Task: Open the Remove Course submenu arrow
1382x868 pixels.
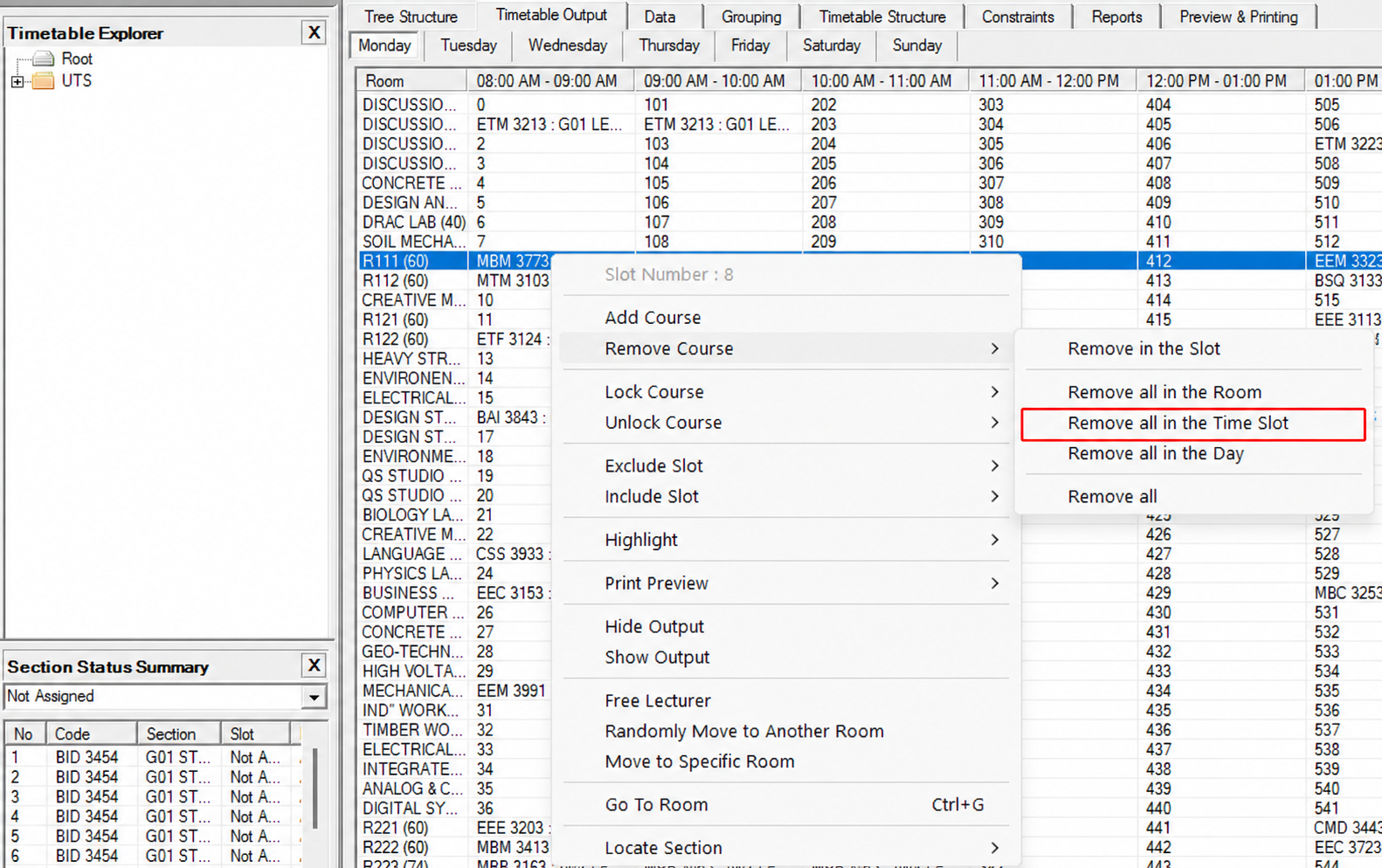Action: (x=994, y=348)
